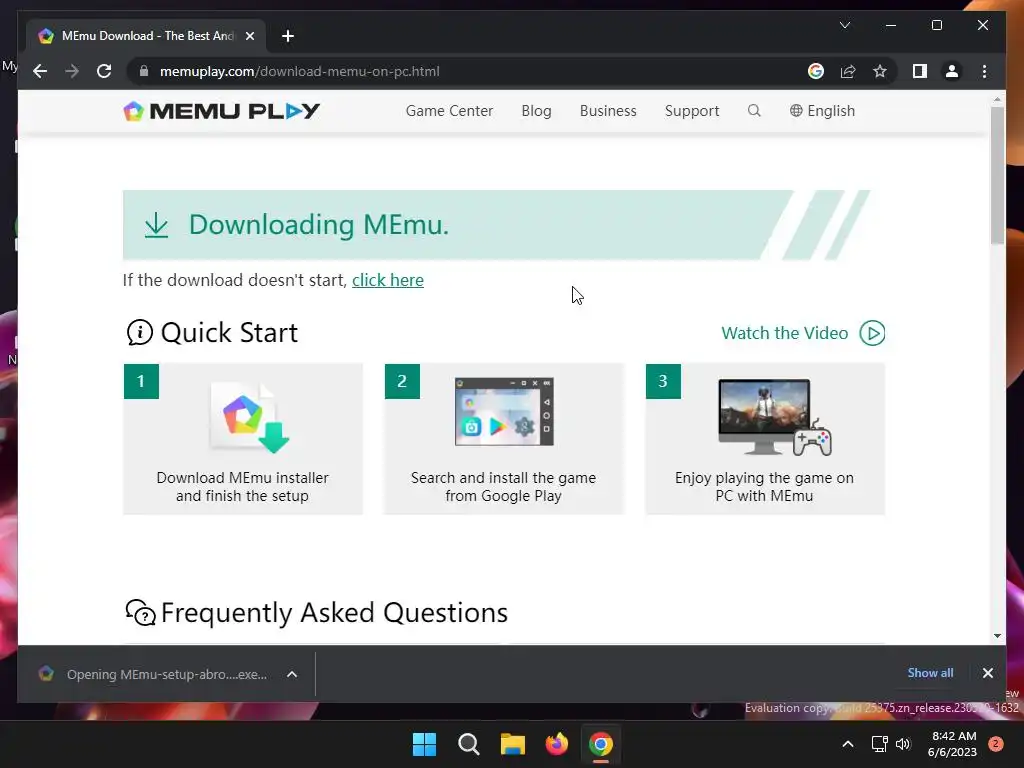Click the Watch the Video link
Viewport: 1024px width, 768px height.
coord(784,333)
